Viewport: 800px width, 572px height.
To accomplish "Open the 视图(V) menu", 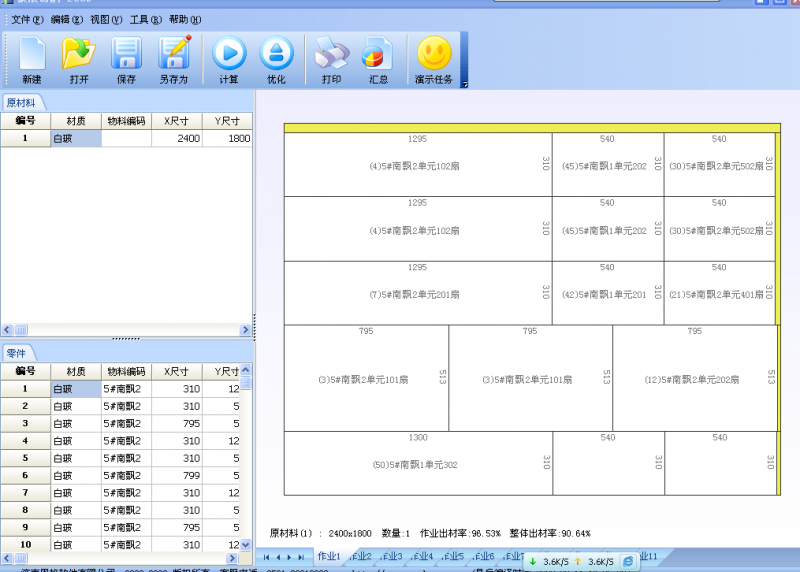I will tap(106, 19).
